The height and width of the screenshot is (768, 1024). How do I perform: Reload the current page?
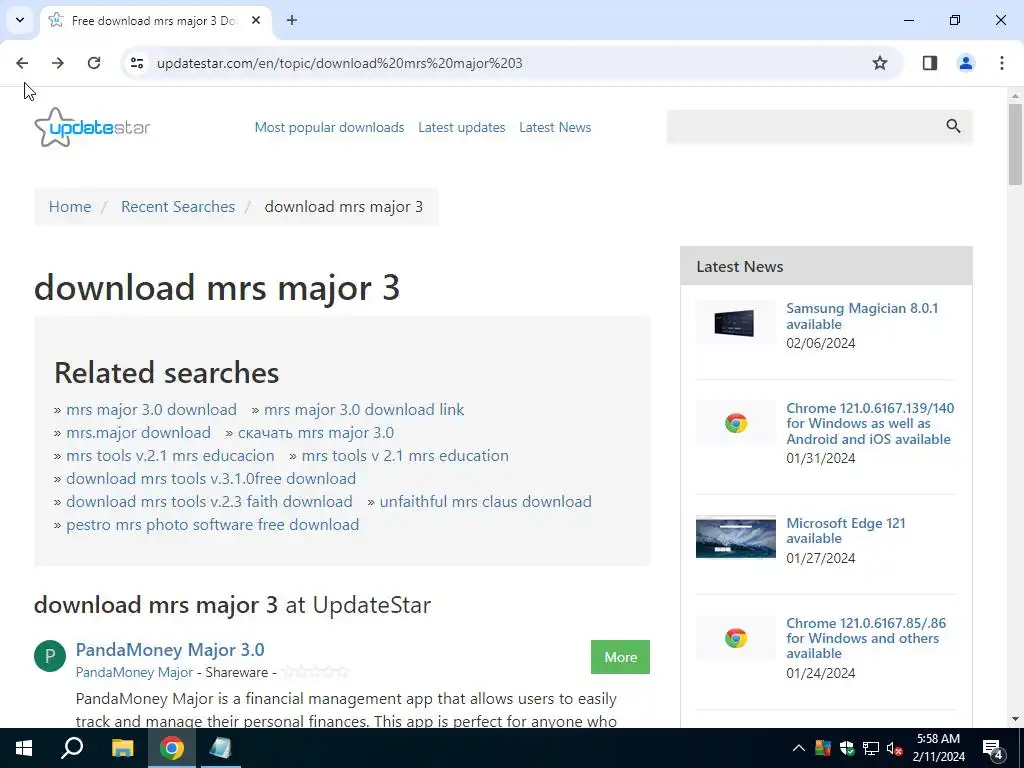click(x=94, y=63)
